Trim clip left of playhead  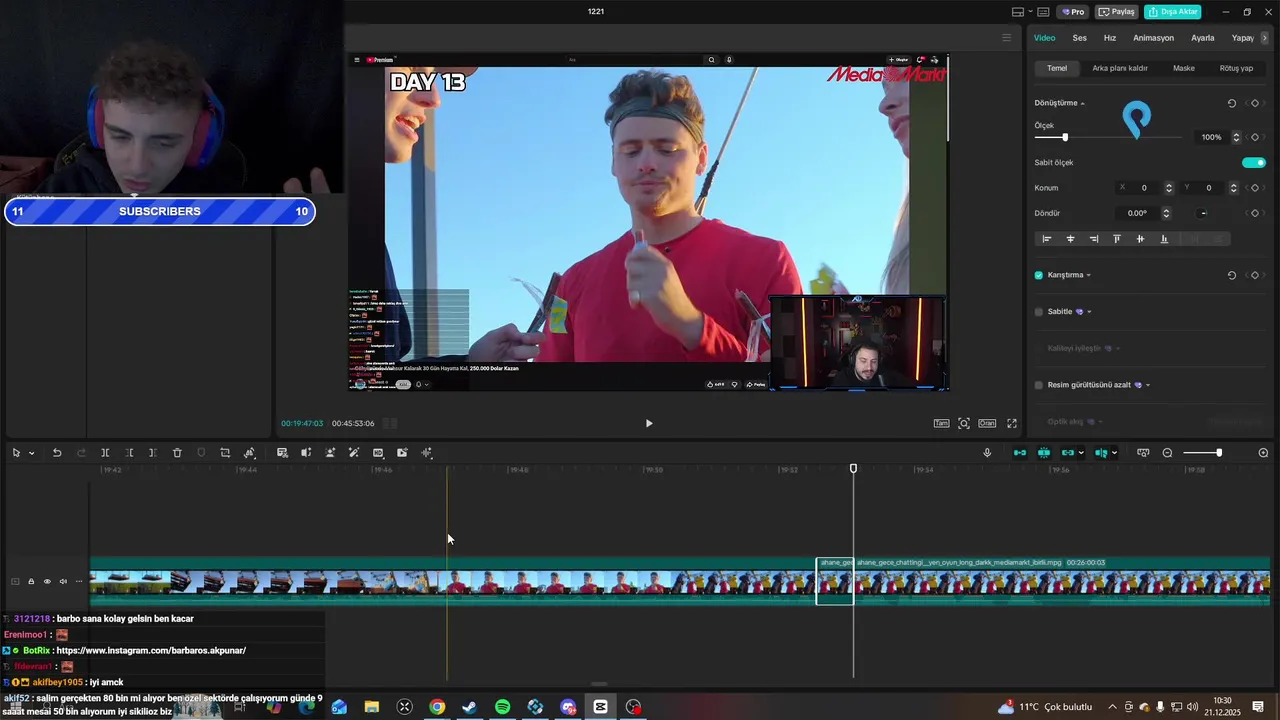point(129,453)
